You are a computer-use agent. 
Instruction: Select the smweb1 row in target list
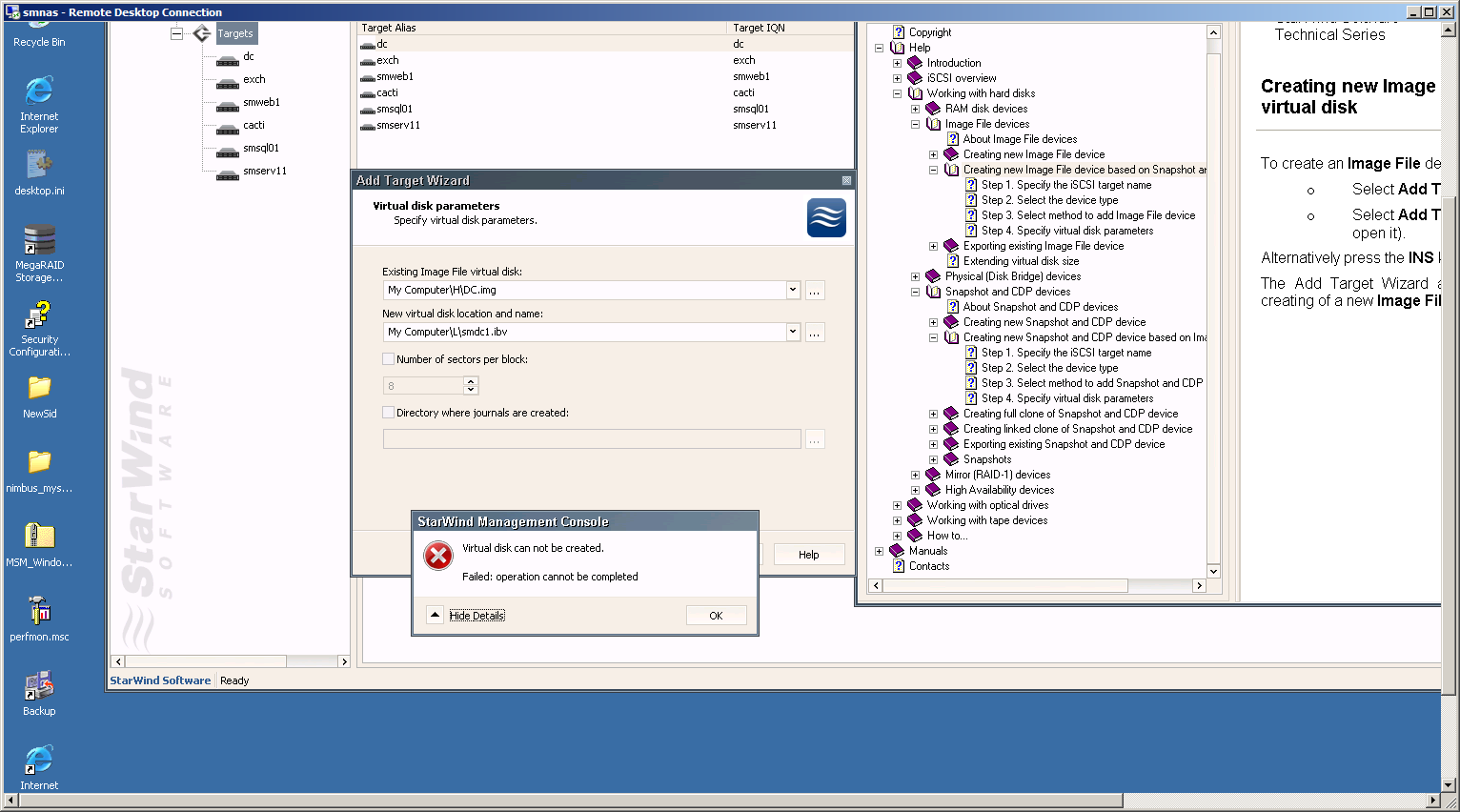[x=606, y=76]
